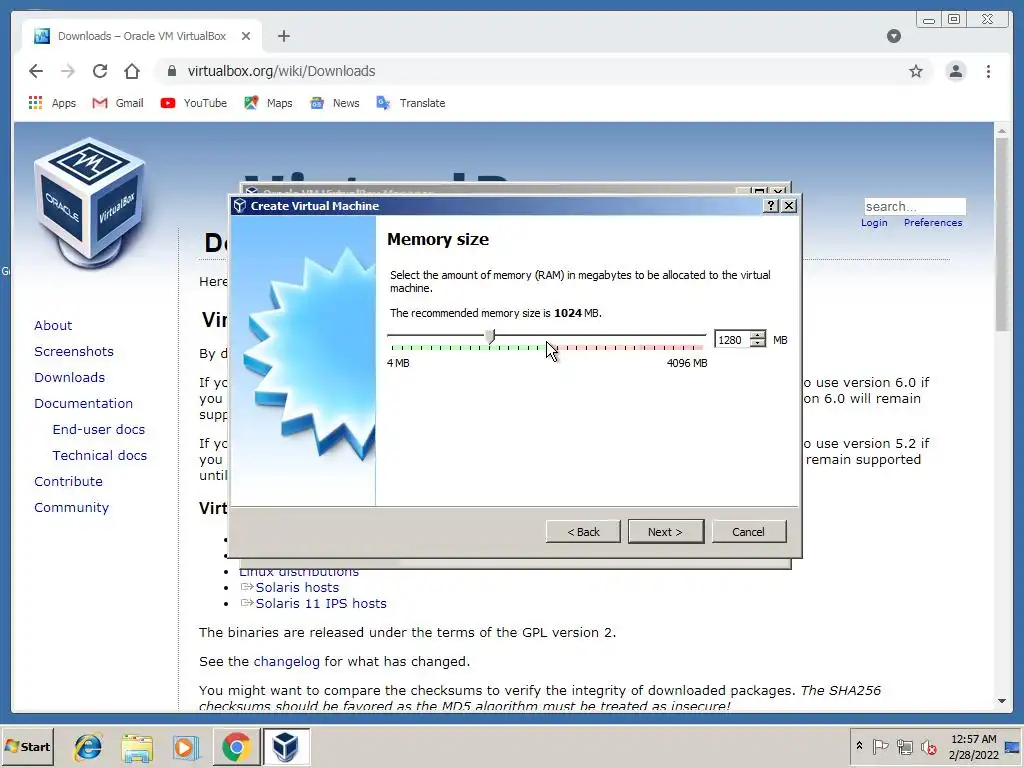Open the Solaris 11 IPS hosts link
The width and height of the screenshot is (1024, 768).
pyautogui.click(x=321, y=603)
